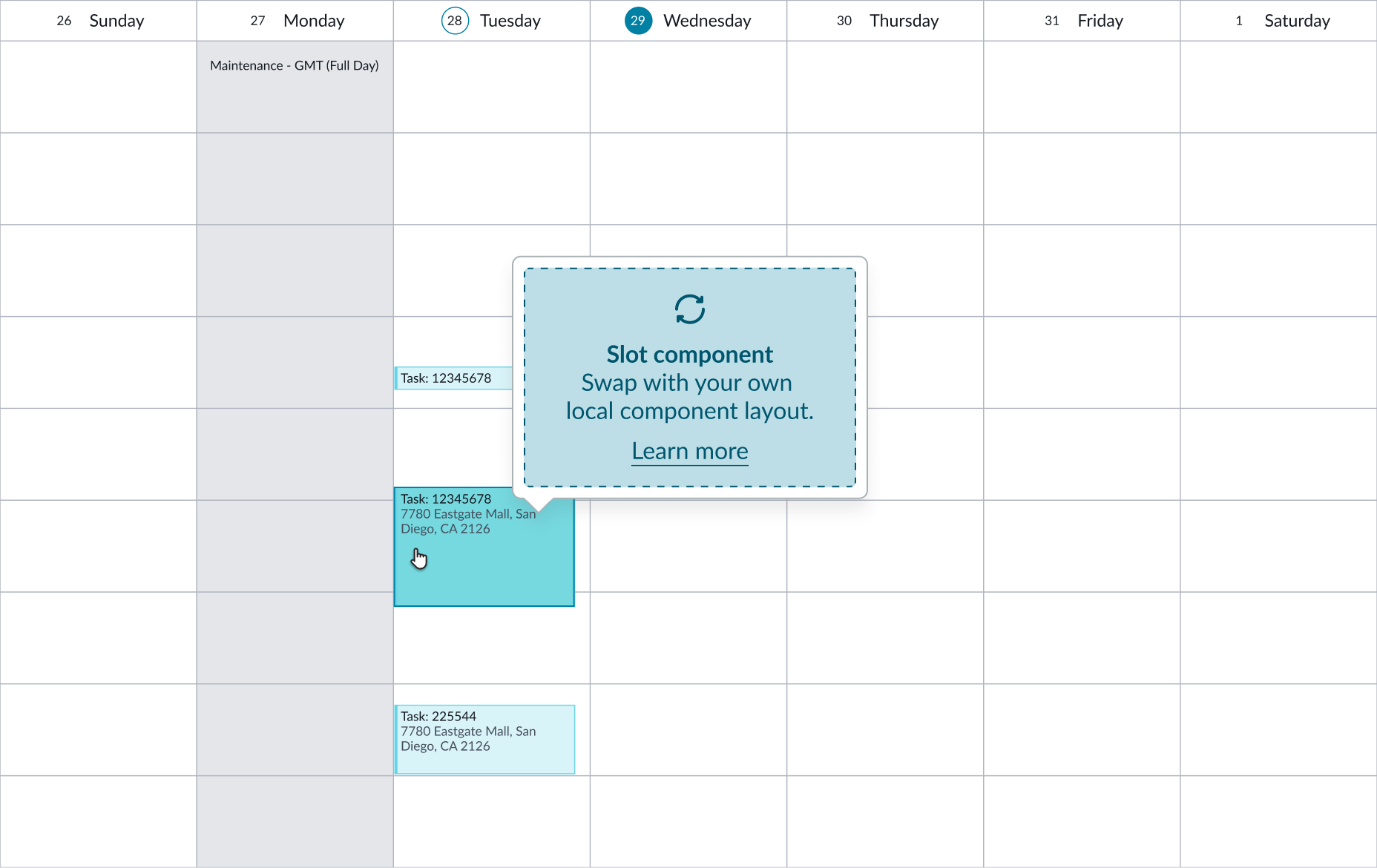Select the Monday header label

click(314, 21)
